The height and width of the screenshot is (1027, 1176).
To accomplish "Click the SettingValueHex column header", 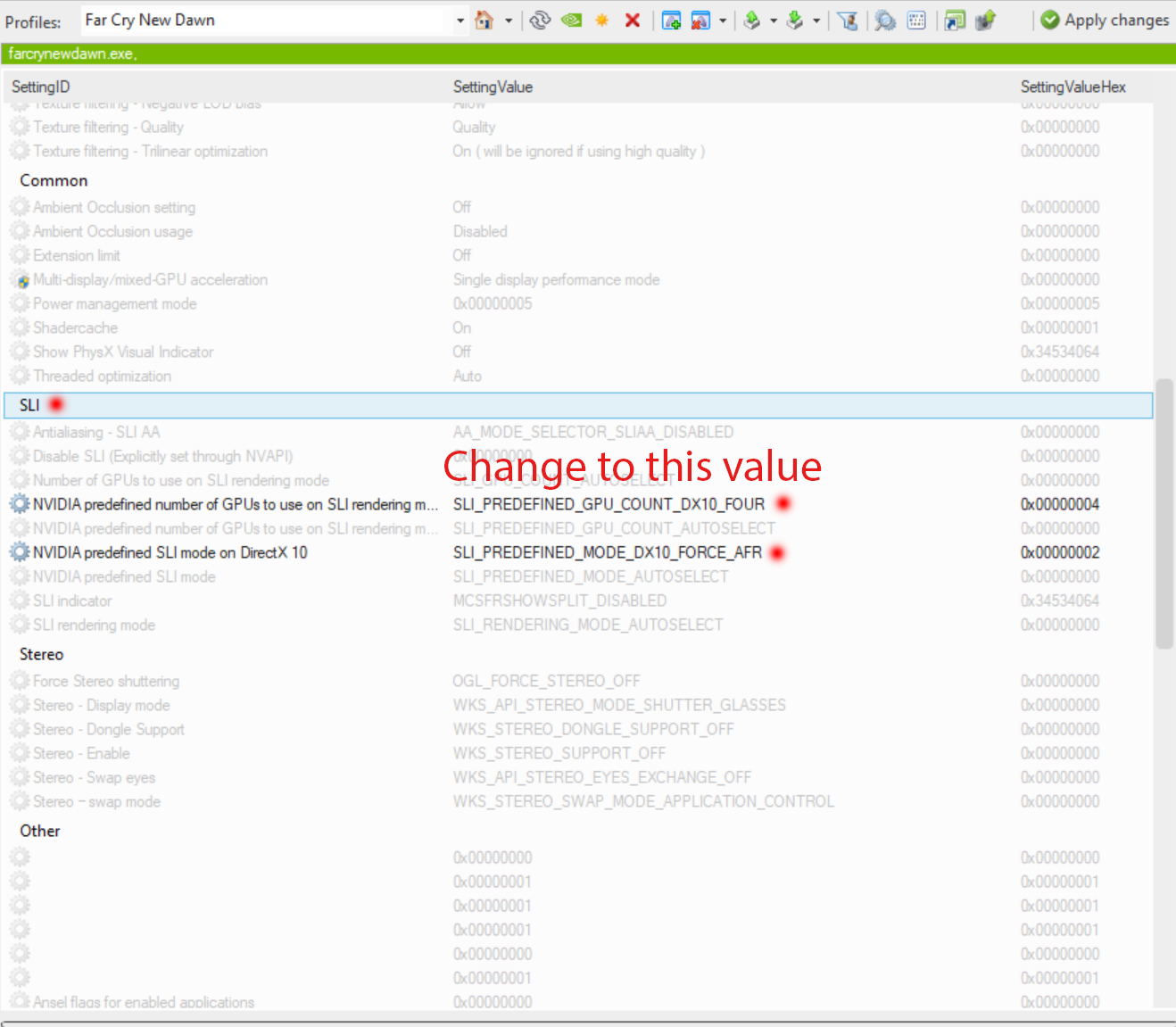I will [x=1072, y=87].
